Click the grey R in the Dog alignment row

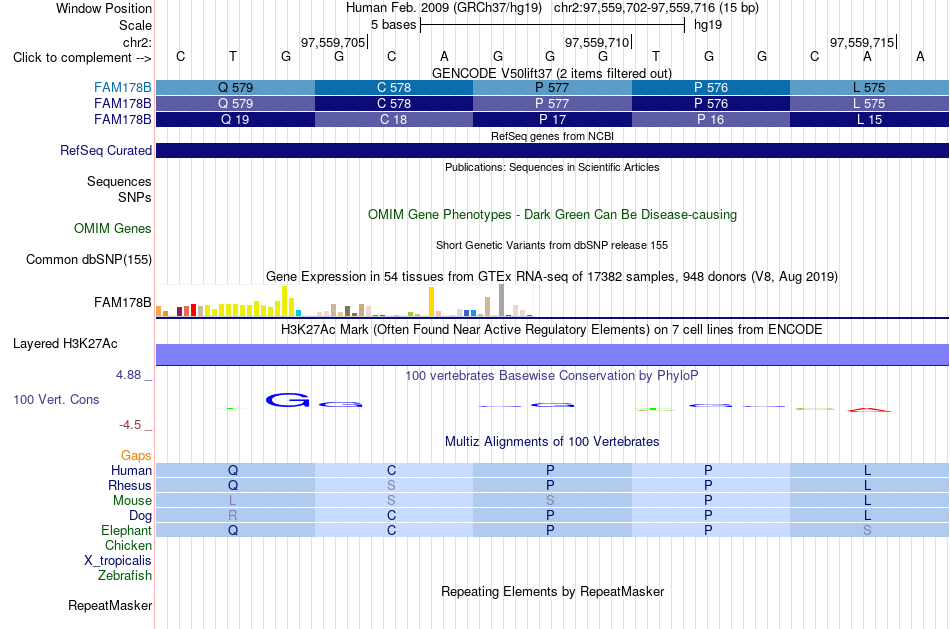click(x=233, y=516)
